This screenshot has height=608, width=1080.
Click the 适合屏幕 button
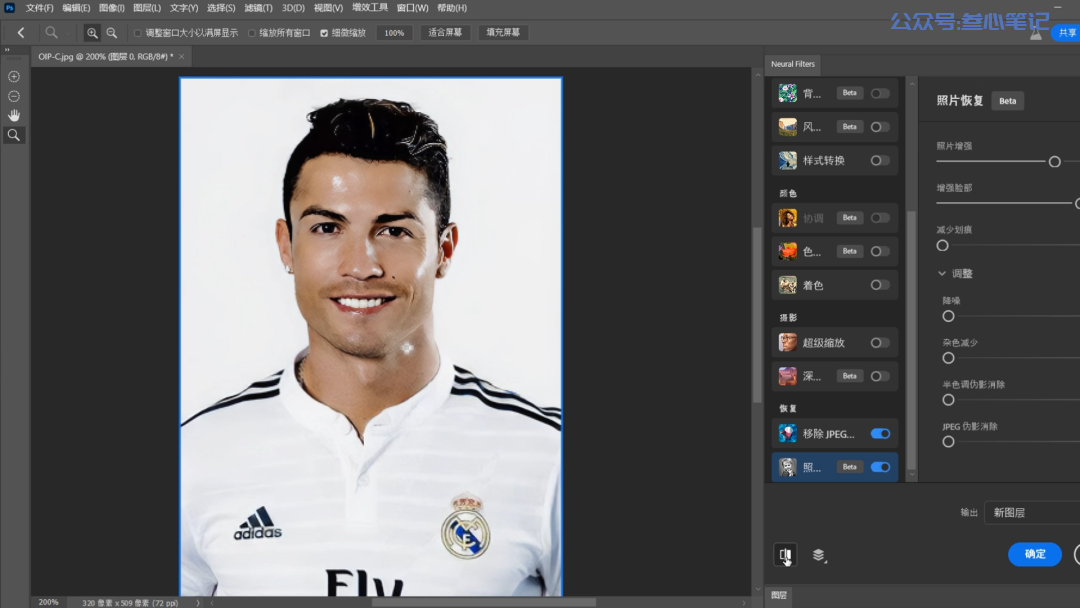coord(445,33)
